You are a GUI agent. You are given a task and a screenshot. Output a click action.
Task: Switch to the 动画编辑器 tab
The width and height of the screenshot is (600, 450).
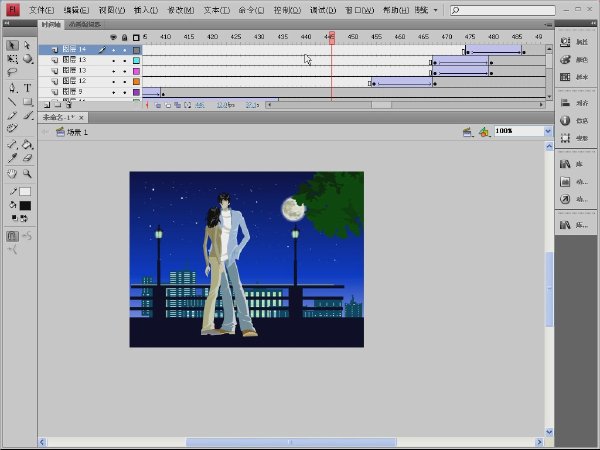tap(85, 24)
